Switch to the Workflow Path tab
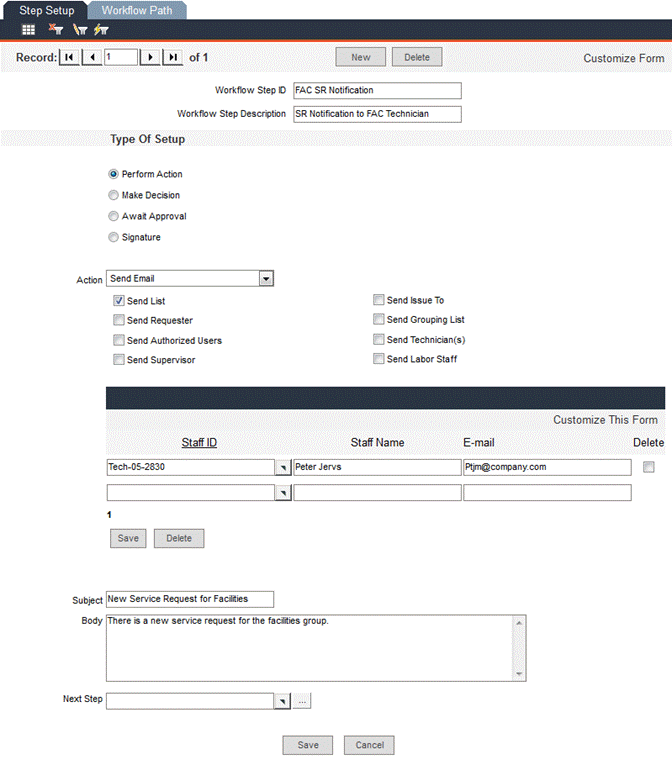Screen dimensions: 672x760 click(137, 10)
